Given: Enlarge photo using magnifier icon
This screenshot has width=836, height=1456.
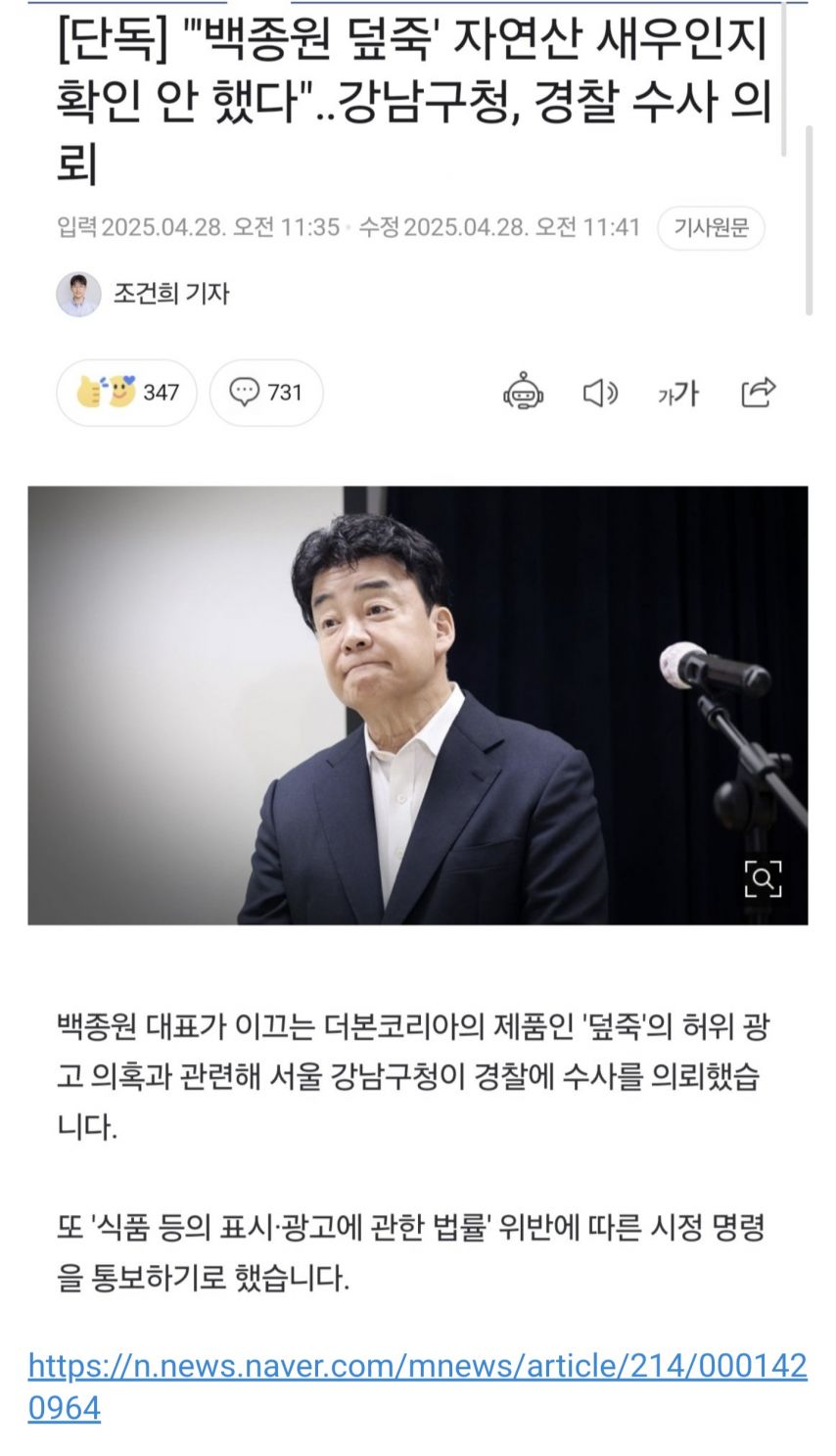Looking at the screenshot, I should [x=763, y=878].
